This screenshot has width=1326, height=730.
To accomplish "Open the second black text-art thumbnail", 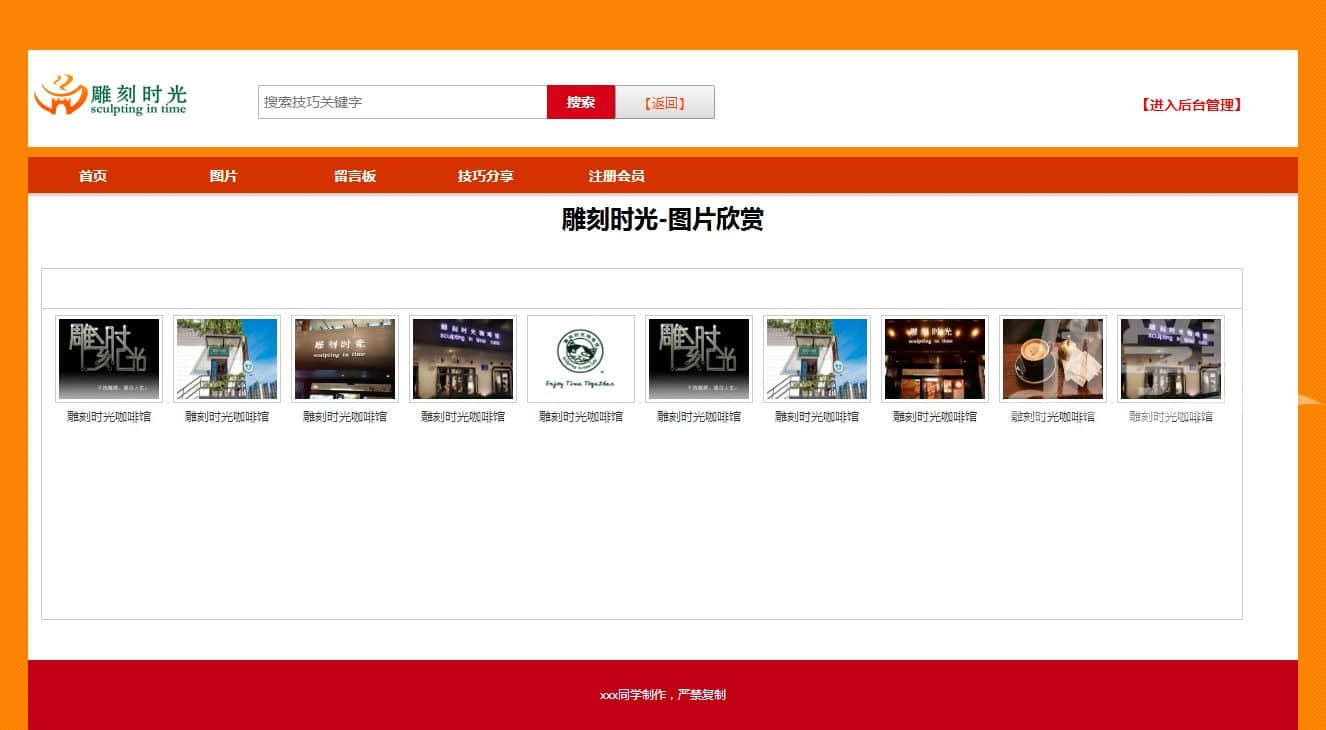I will coord(699,359).
